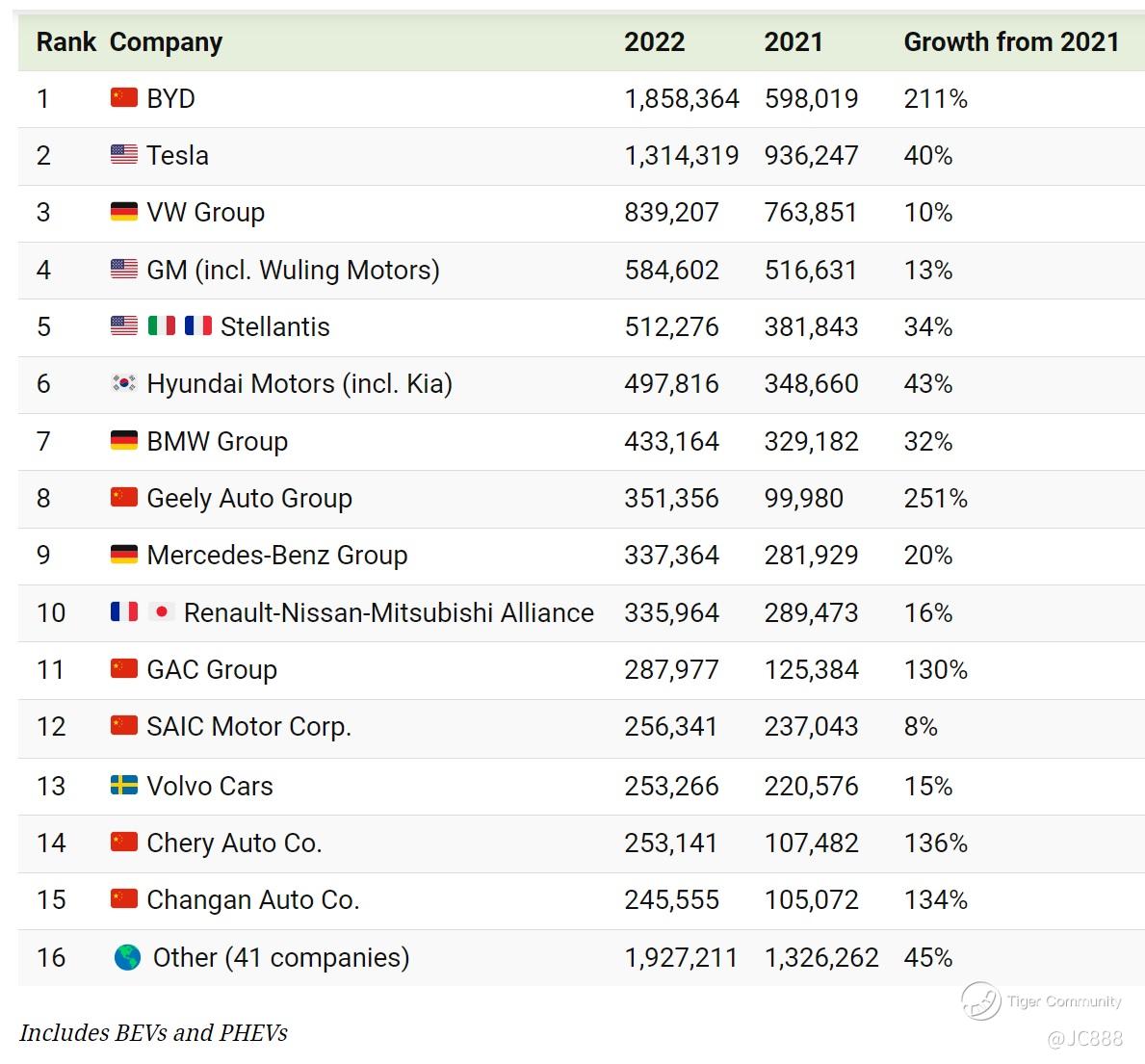Click the South Korea flag beside Hyundai Motors
This screenshot has width=1145, height=1064.
pyautogui.click(x=123, y=382)
